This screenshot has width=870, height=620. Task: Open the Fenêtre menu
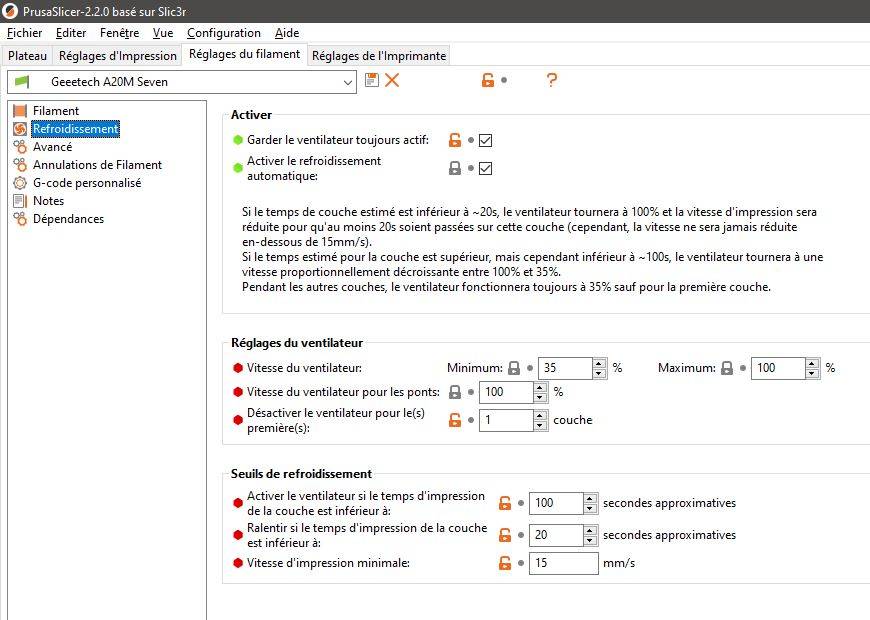pos(119,33)
